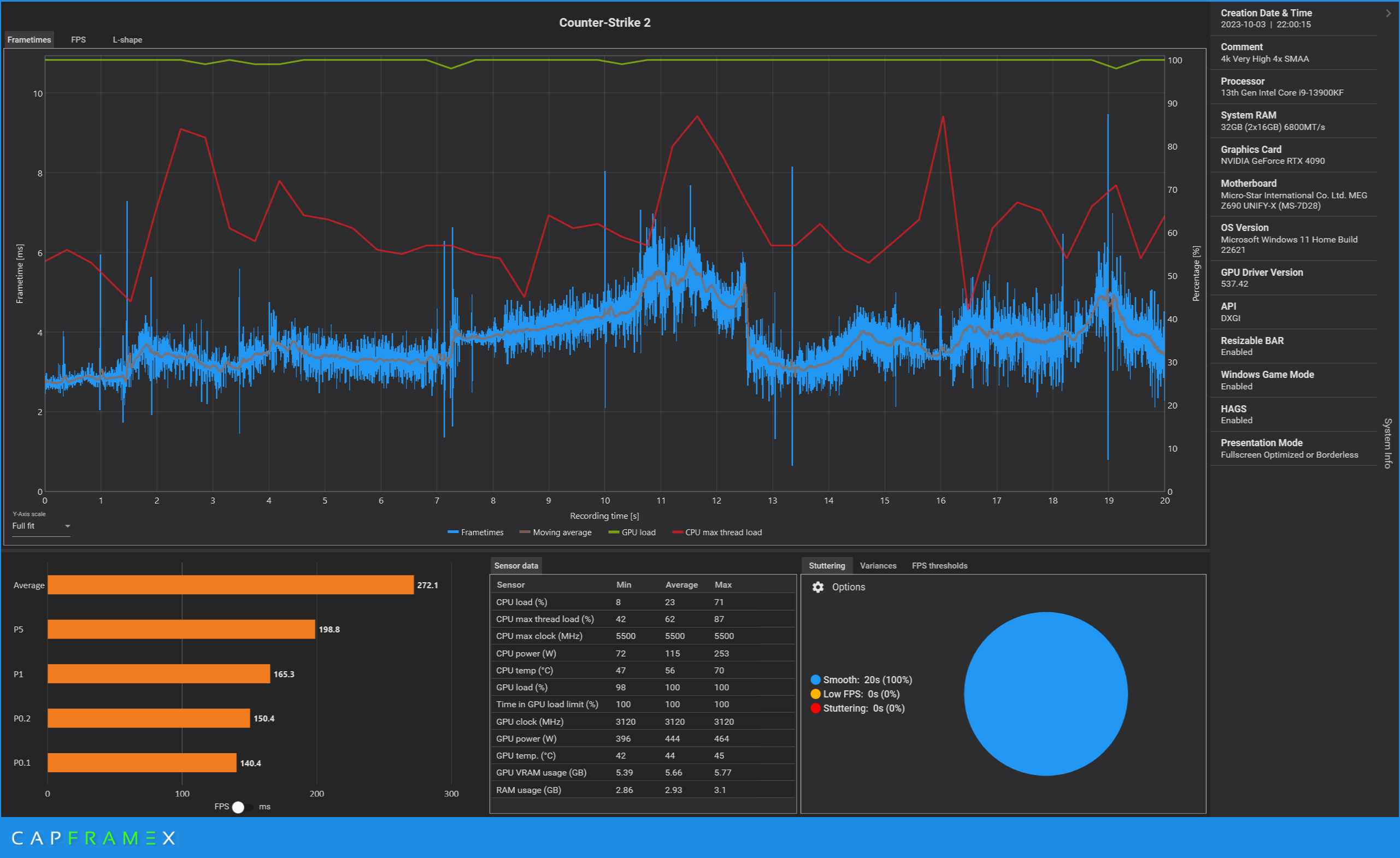Select the GPU clock (MHz) row
Image resolution: width=1400 pixels, height=858 pixels.
pyautogui.click(x=643, y=721)
